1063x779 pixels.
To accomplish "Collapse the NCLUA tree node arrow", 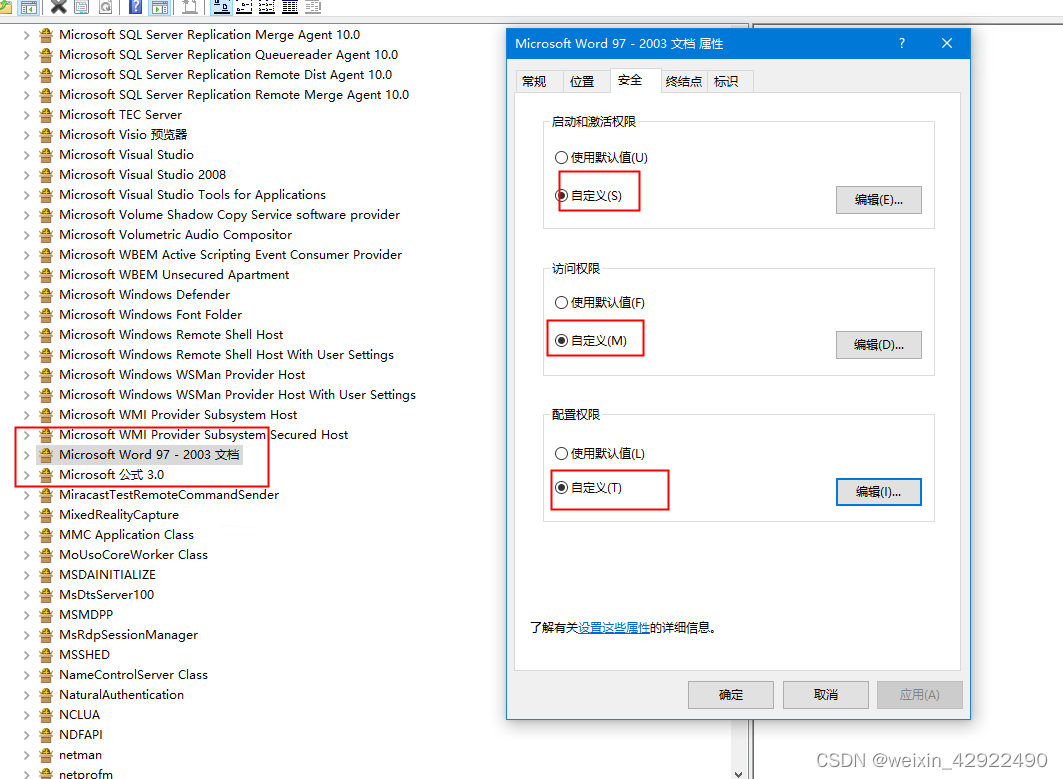I will point(26,714).
